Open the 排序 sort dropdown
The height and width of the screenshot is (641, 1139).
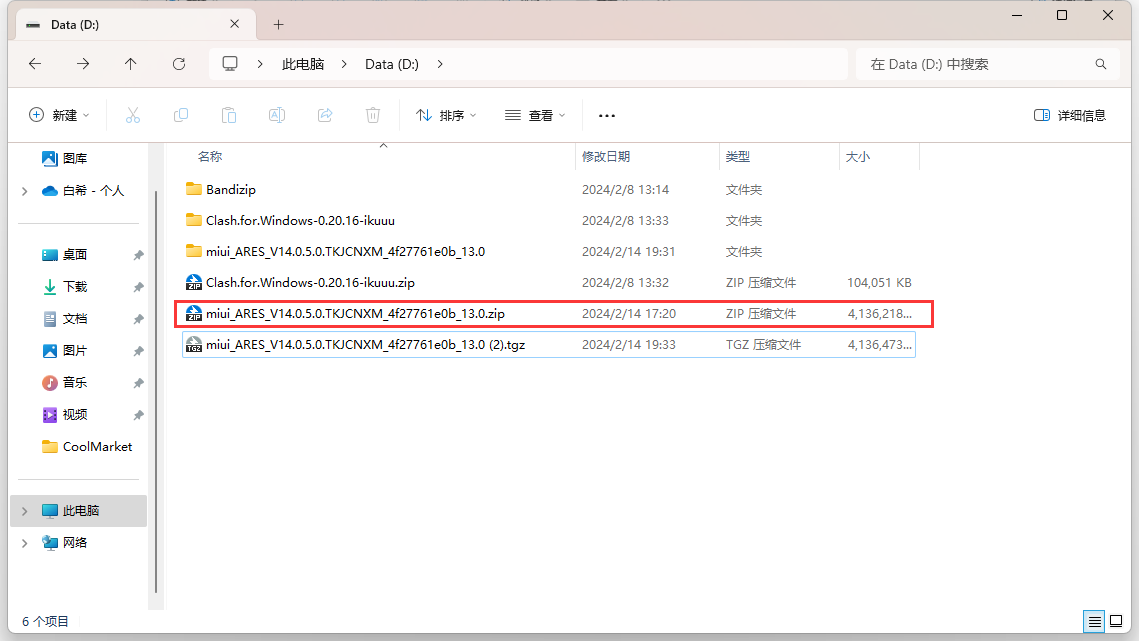coord(446,115)
